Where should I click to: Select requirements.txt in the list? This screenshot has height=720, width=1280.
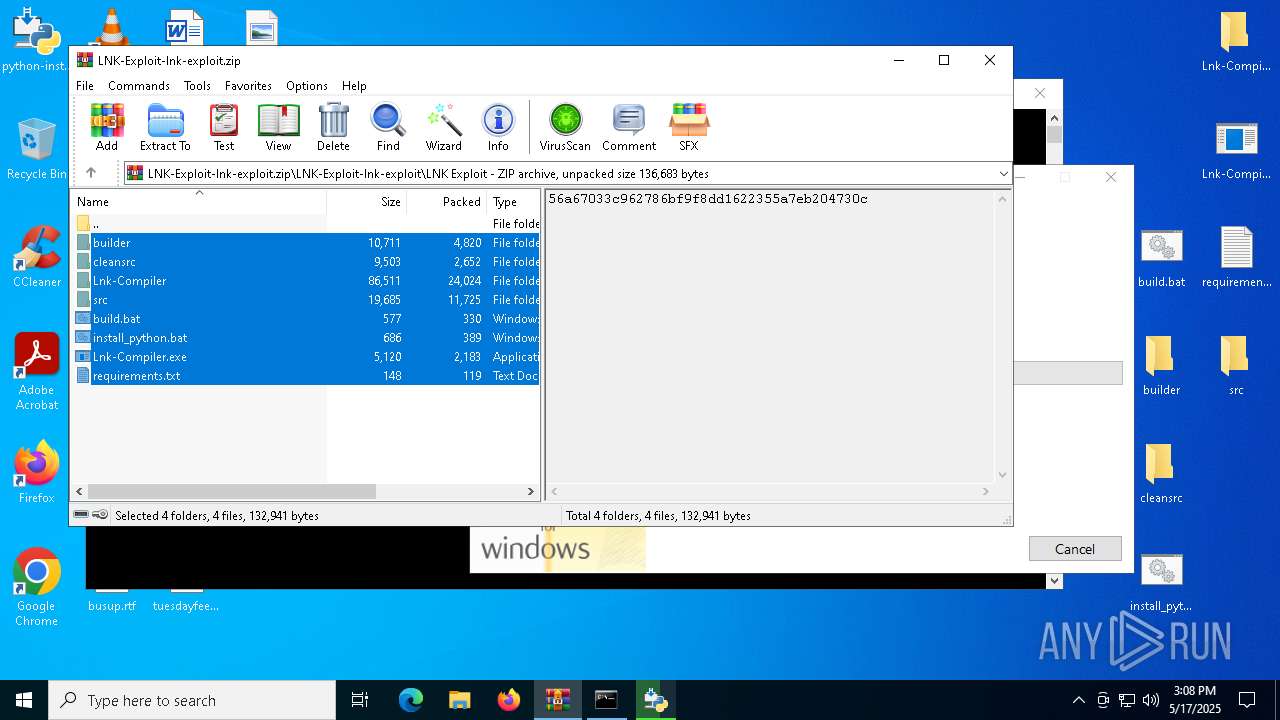(x=306, y=376)
